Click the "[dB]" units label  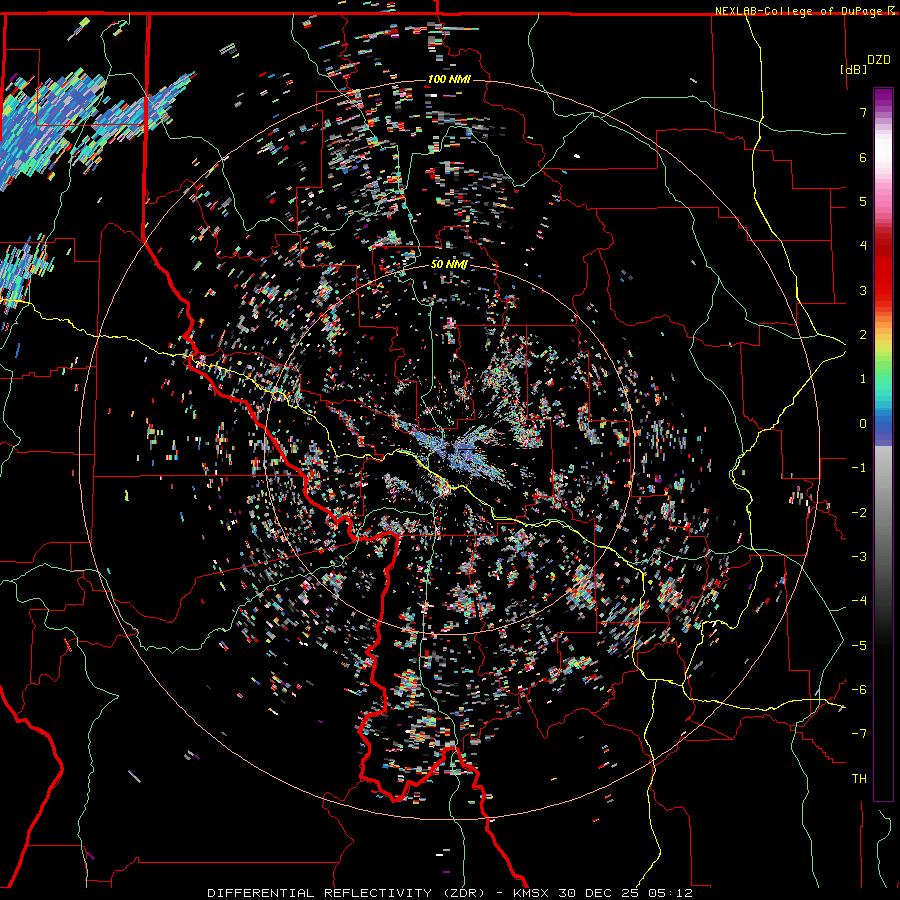pyautogui.click(x=853, y=69)
